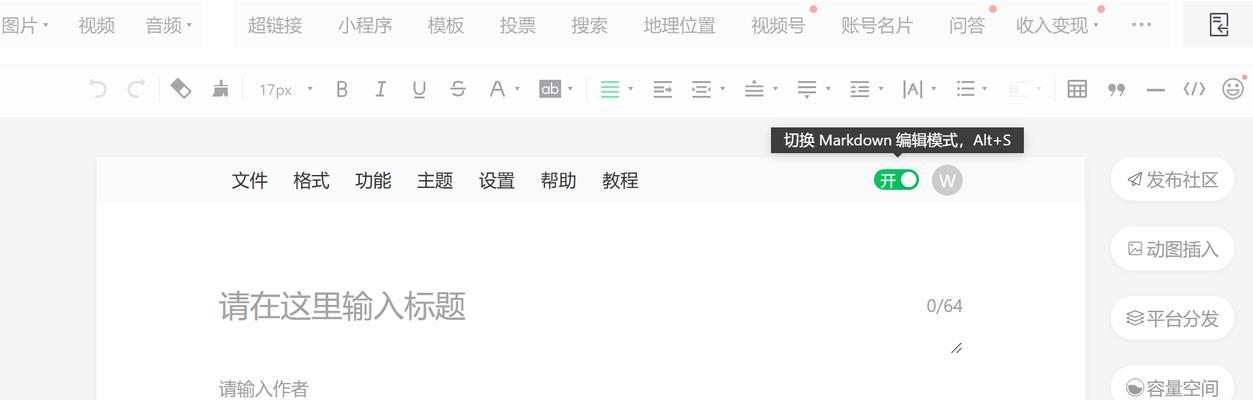The height and width of the screenshot is (400, 1253).
Task: Click the 小程序 button
Action: (365, 25)
